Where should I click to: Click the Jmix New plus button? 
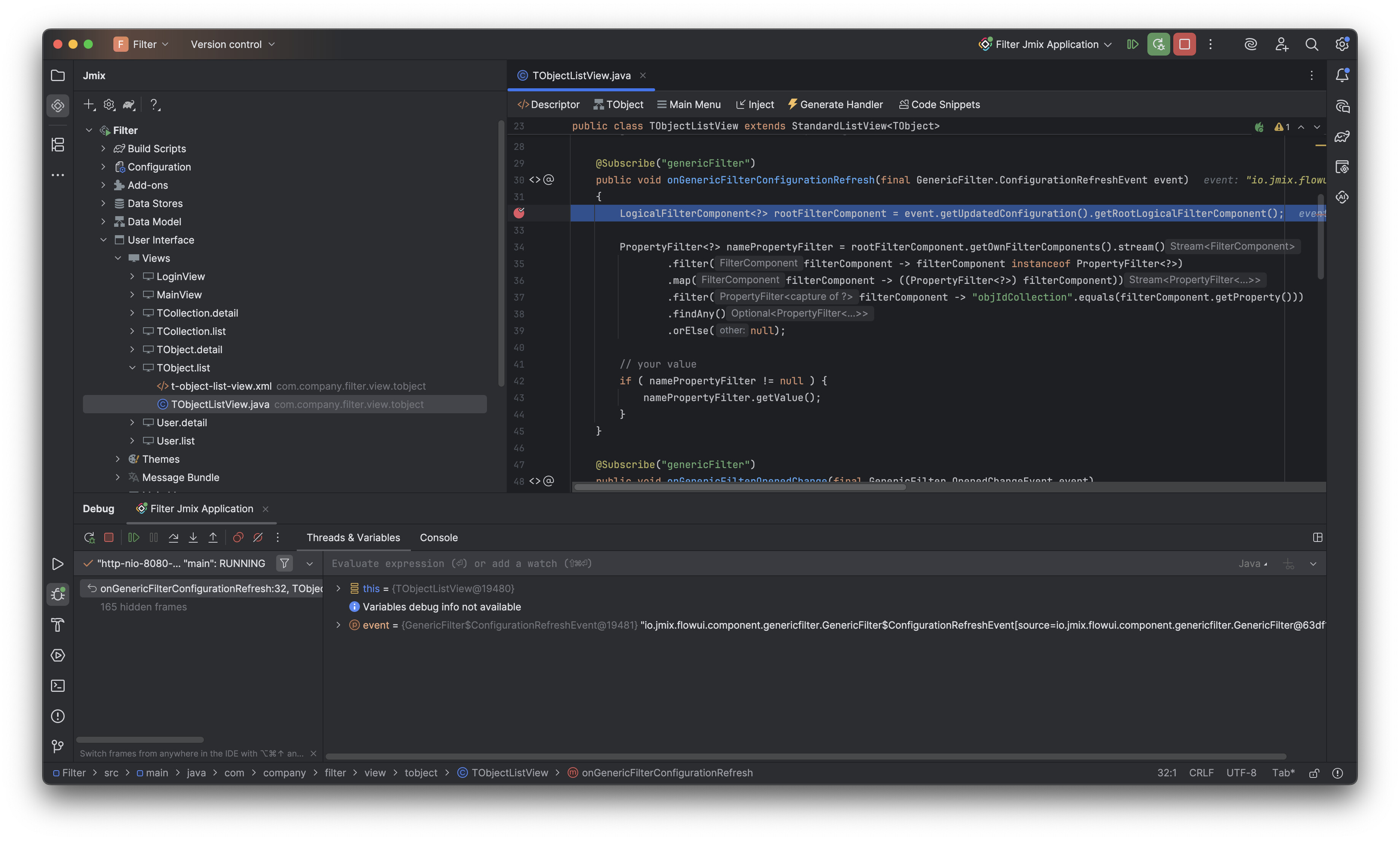coord(89,104)
